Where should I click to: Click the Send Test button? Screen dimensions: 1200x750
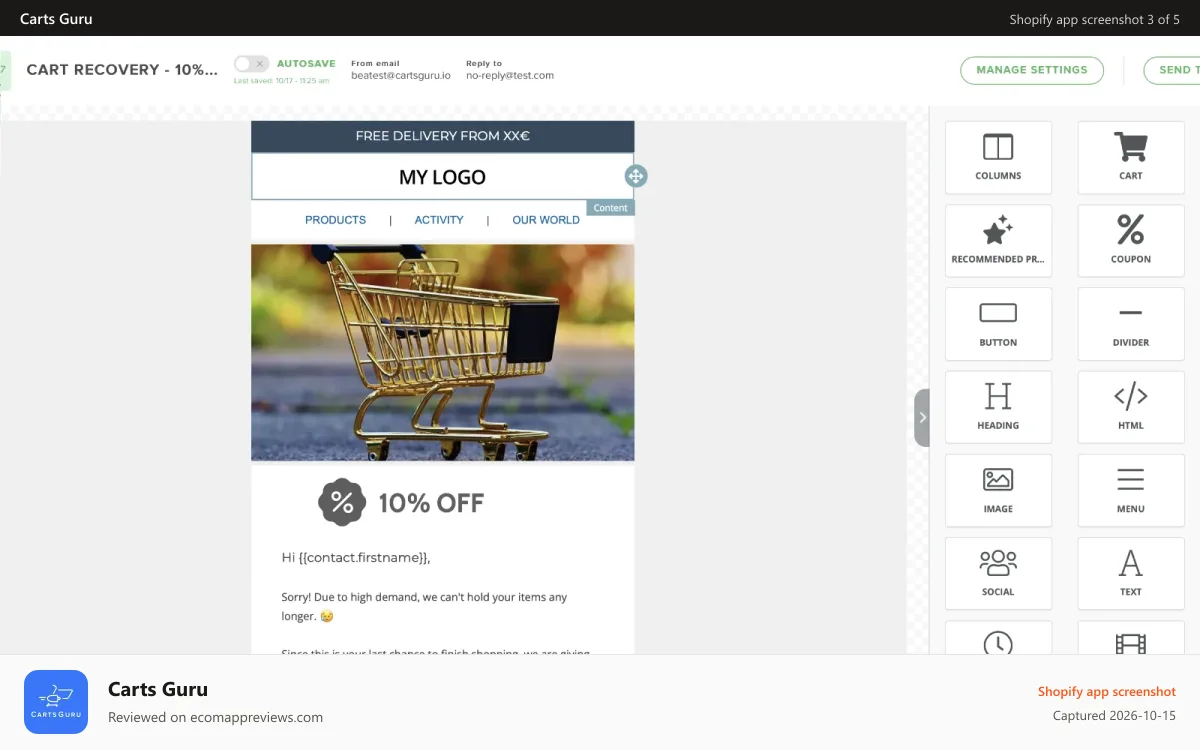1172,70
